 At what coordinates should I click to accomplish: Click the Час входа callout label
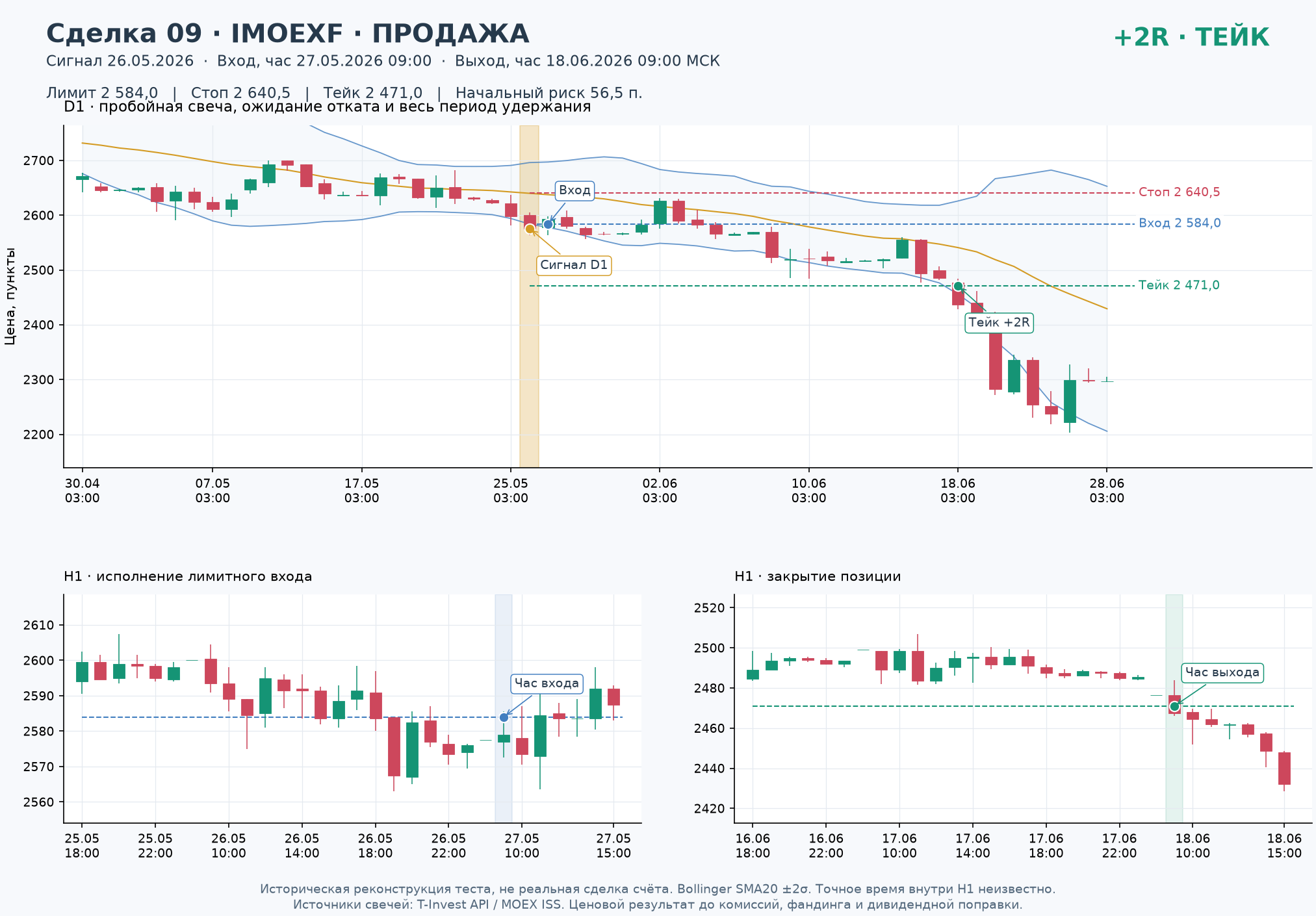pyautogui.click(x=547, y=683)
